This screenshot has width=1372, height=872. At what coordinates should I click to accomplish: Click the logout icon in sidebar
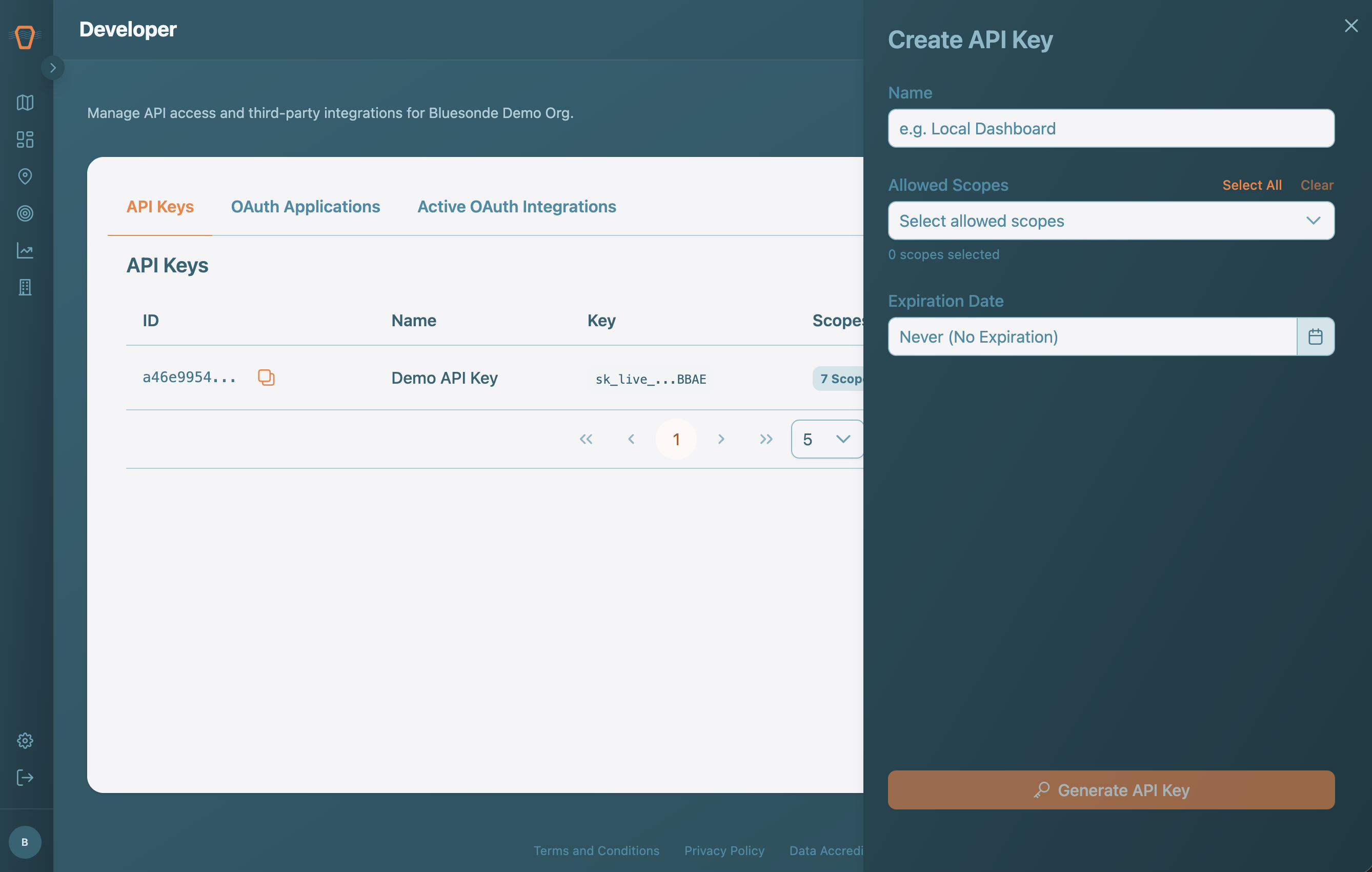[25, 778]
